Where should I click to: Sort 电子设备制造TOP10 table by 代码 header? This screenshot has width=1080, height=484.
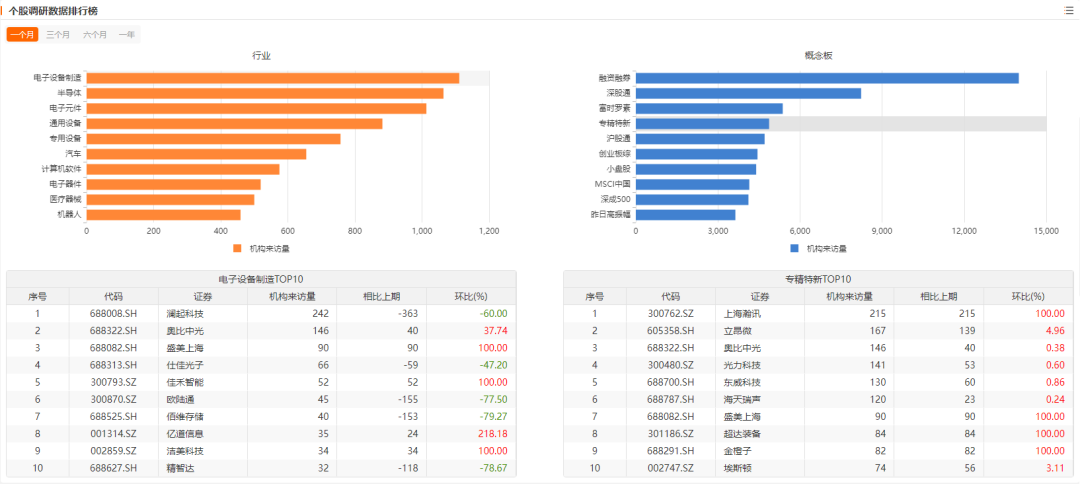coord(114,296)
